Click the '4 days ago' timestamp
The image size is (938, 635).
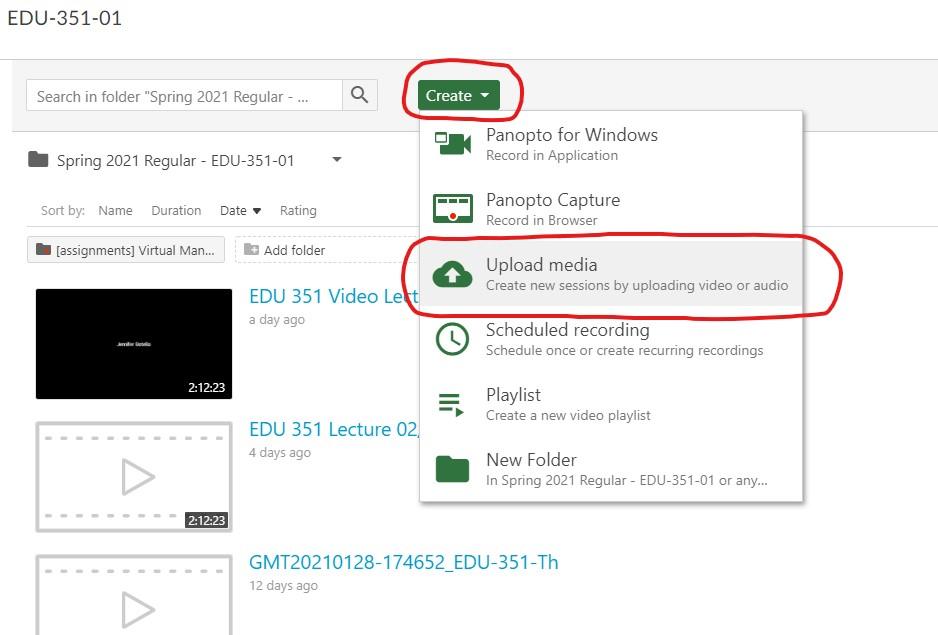(x=280, y=452)
